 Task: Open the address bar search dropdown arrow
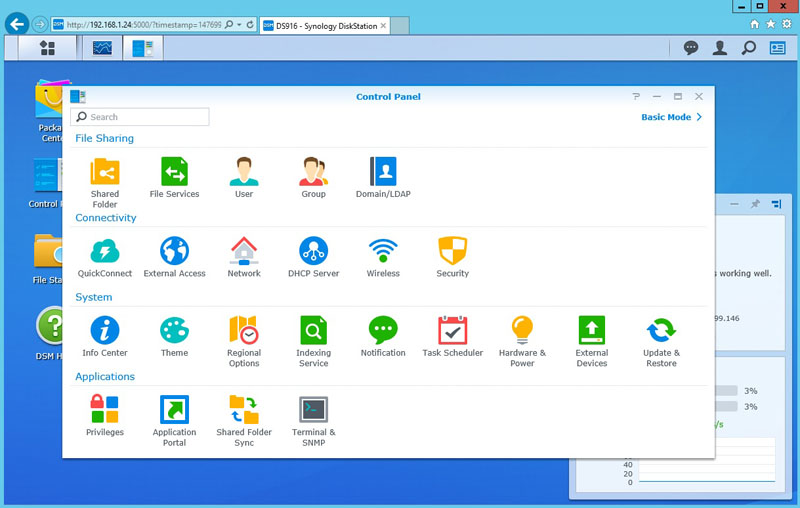[239, 24]
